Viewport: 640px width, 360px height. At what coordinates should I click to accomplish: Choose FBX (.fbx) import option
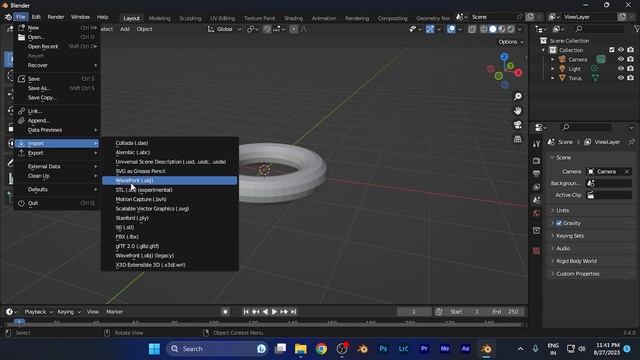click(169, 237)
